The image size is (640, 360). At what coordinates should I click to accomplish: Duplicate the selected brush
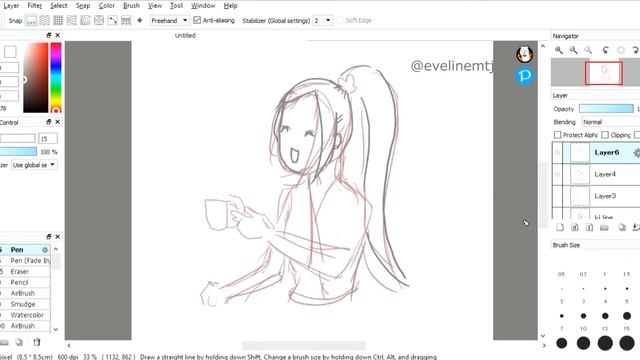click(x=19, y=342)
